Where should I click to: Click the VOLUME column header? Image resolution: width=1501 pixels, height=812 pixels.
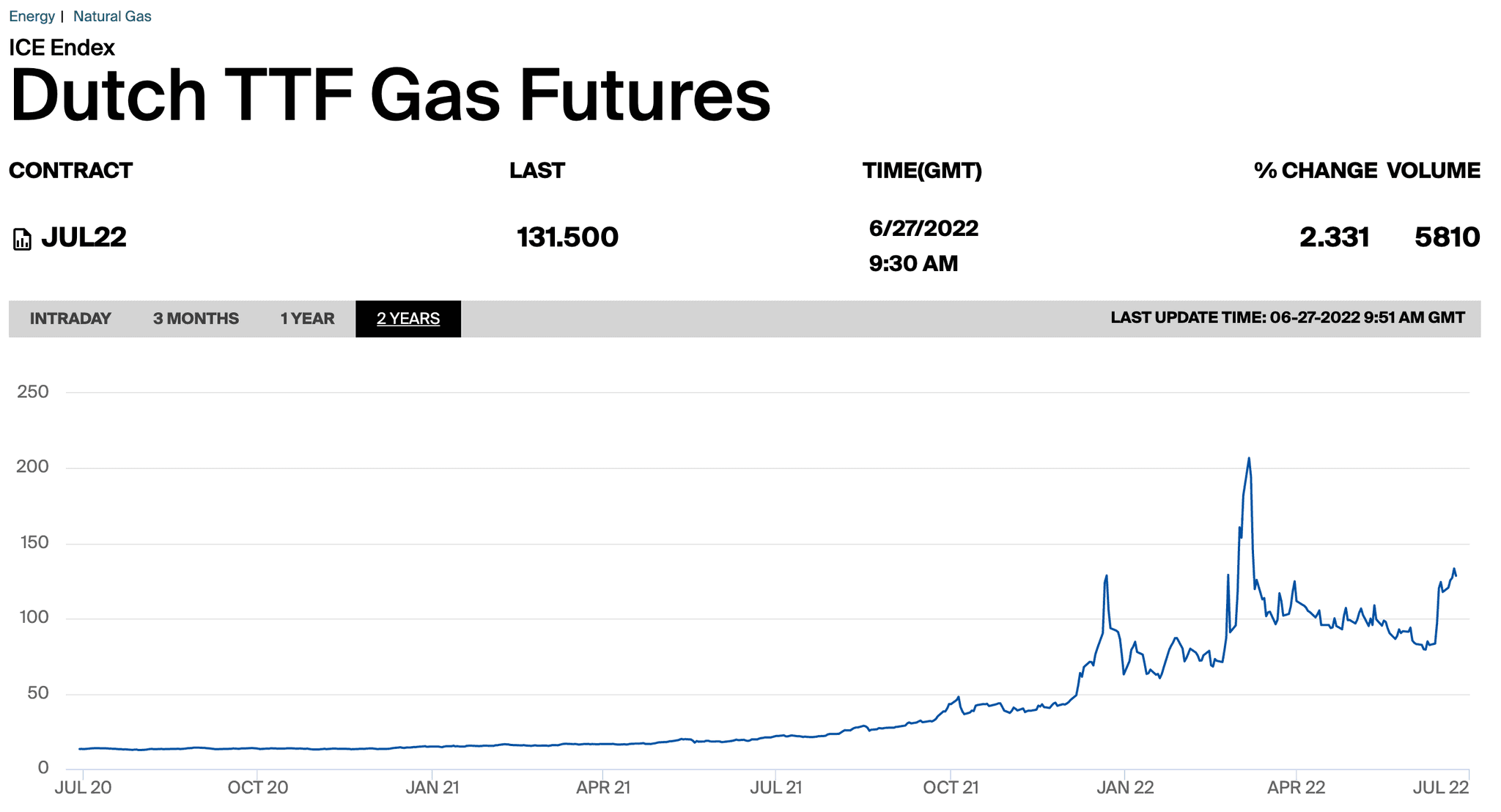1433,171
